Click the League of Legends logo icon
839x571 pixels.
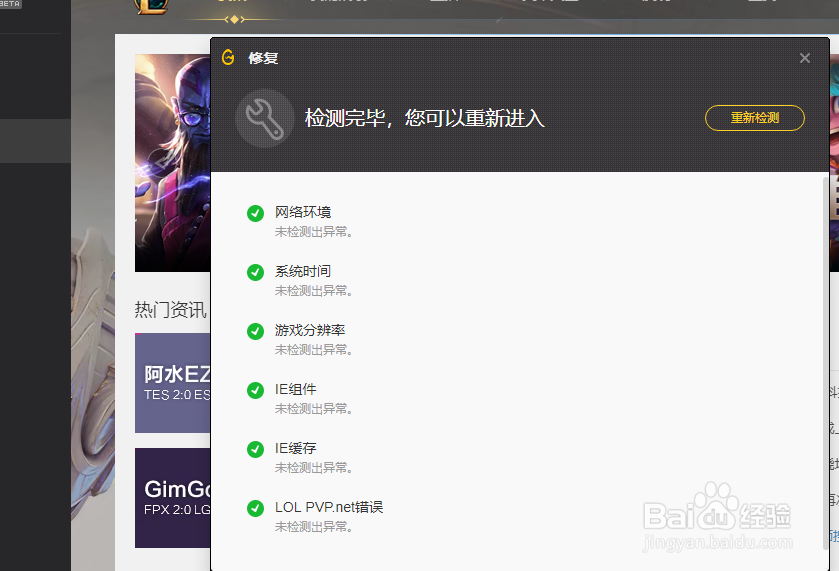(x=150, y=6)
